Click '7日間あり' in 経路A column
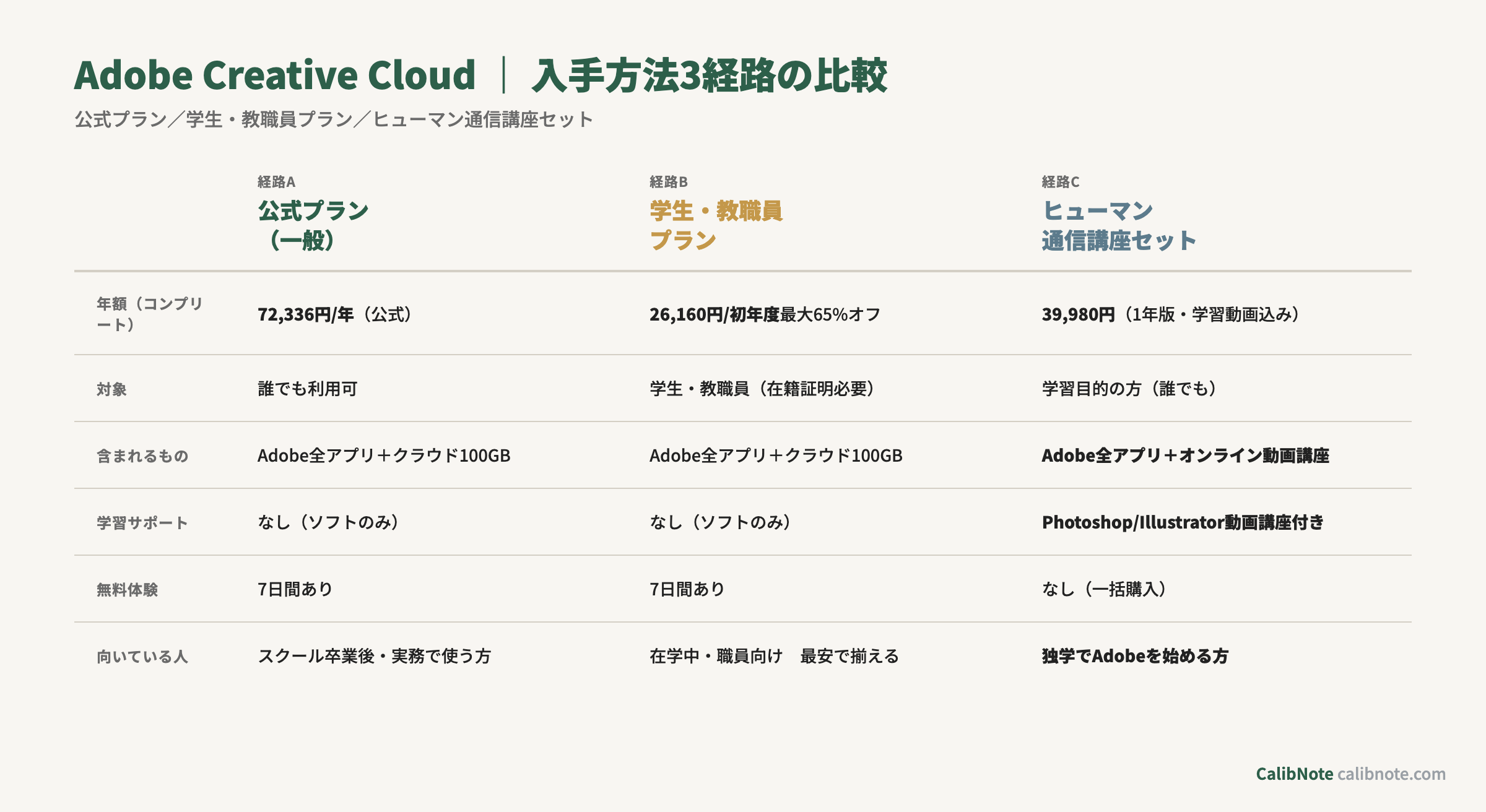This screenshot has height=812, width=1486. [x=295, y=589]
